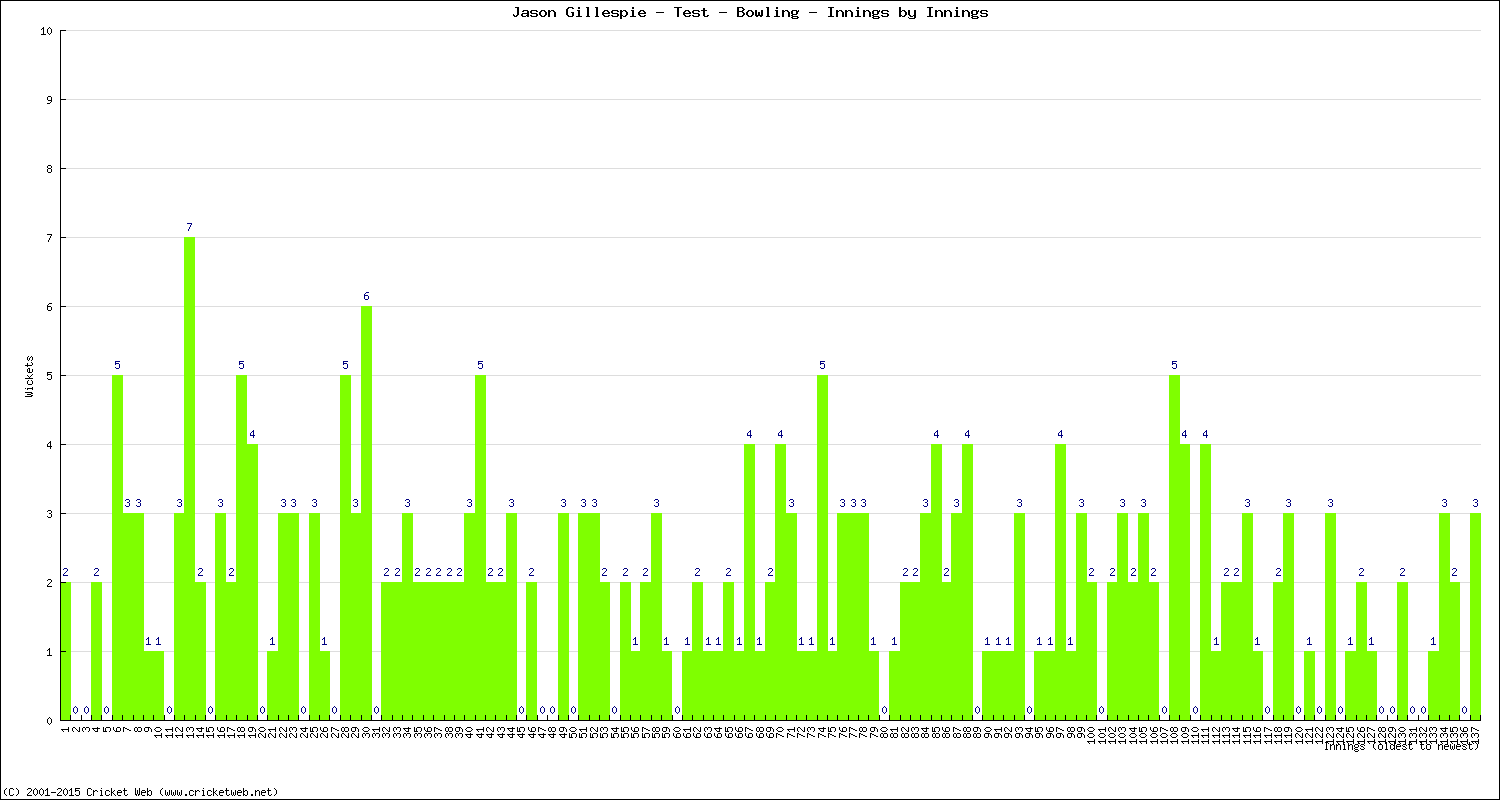Click the 2-wicket bar at innings 4
Viewport: 1500px width, 800px height.
coord(96,651)
